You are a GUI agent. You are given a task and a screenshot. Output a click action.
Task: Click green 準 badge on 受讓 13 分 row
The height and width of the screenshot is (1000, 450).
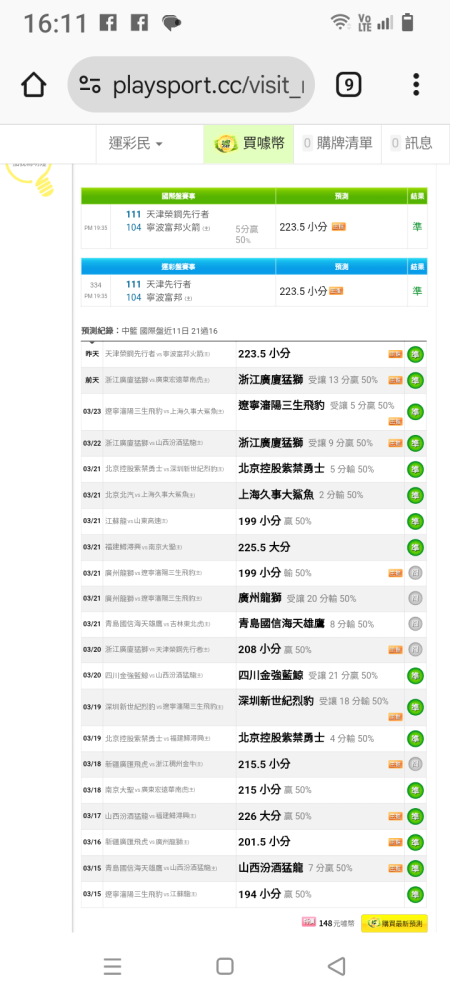(x=416, y=380)
